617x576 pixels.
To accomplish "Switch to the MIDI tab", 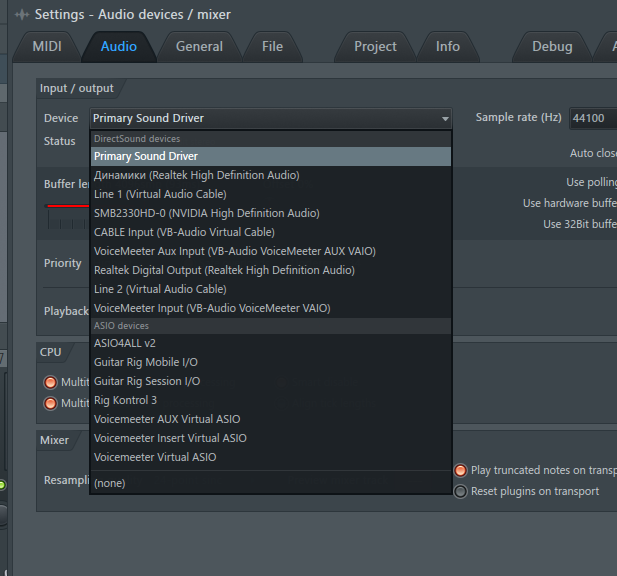I will [47, 46].
